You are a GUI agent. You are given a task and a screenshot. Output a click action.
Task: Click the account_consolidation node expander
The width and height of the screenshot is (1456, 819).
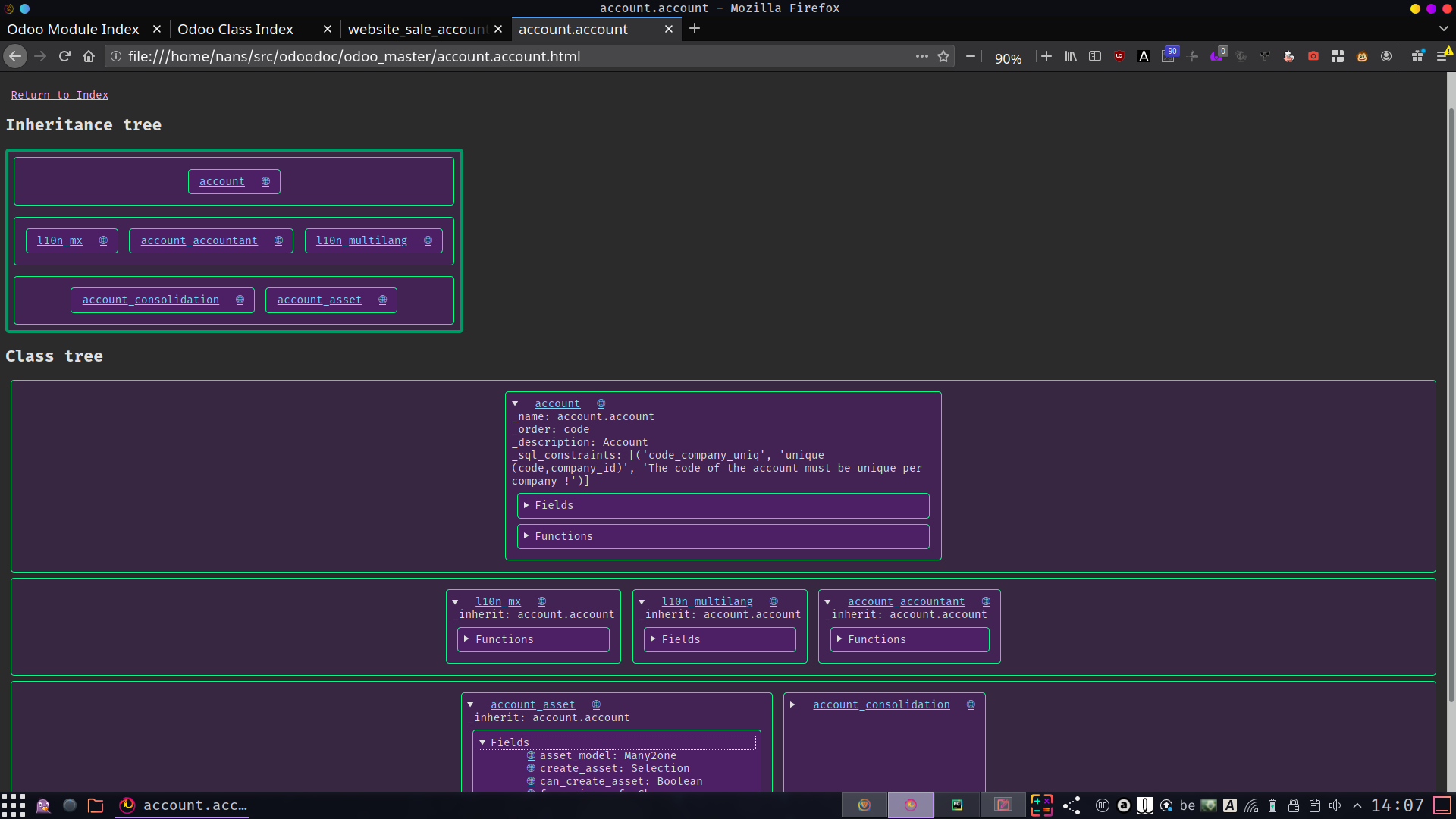click(794, 704)
